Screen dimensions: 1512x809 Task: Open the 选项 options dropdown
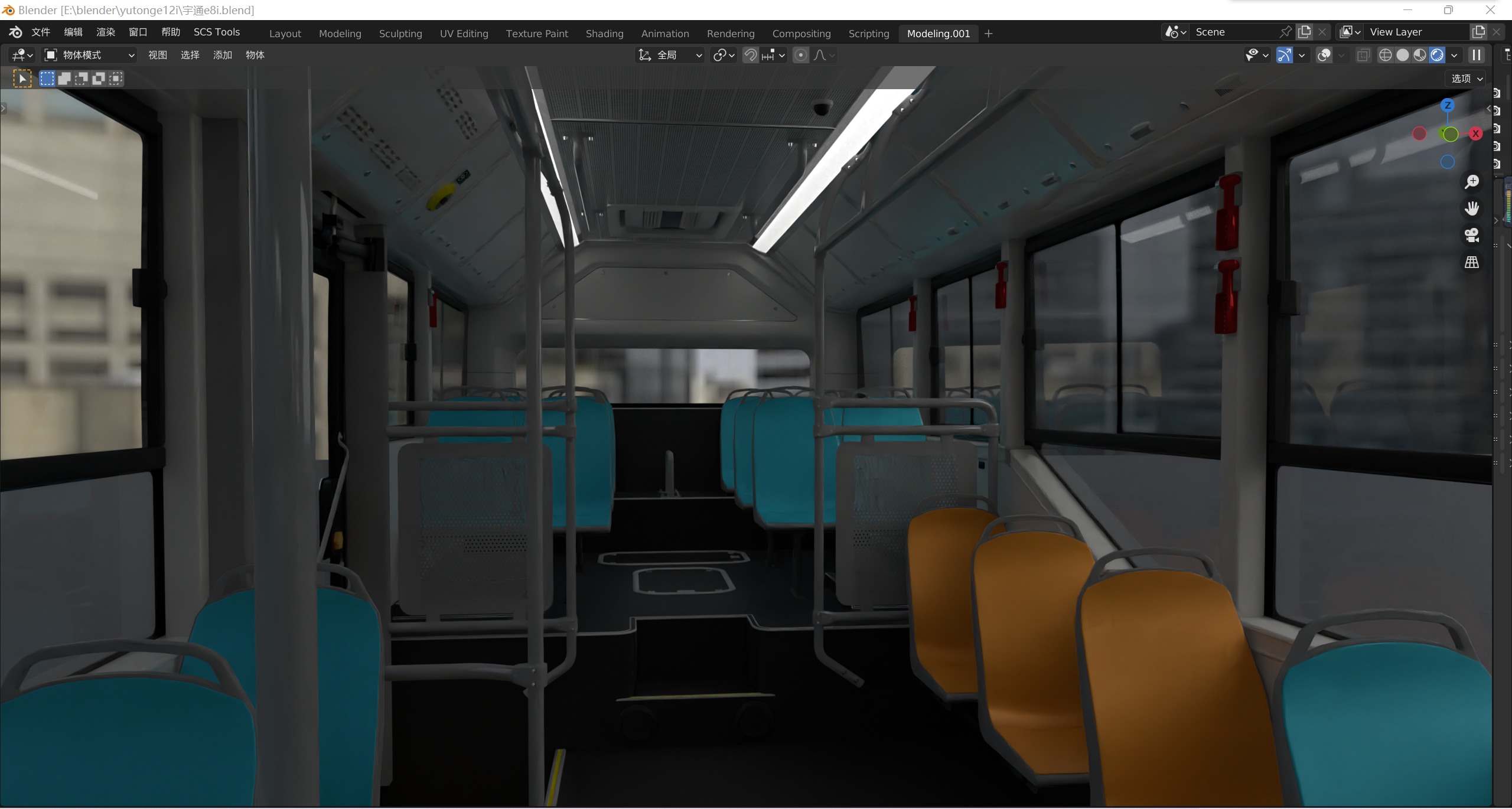point(1467,79)
